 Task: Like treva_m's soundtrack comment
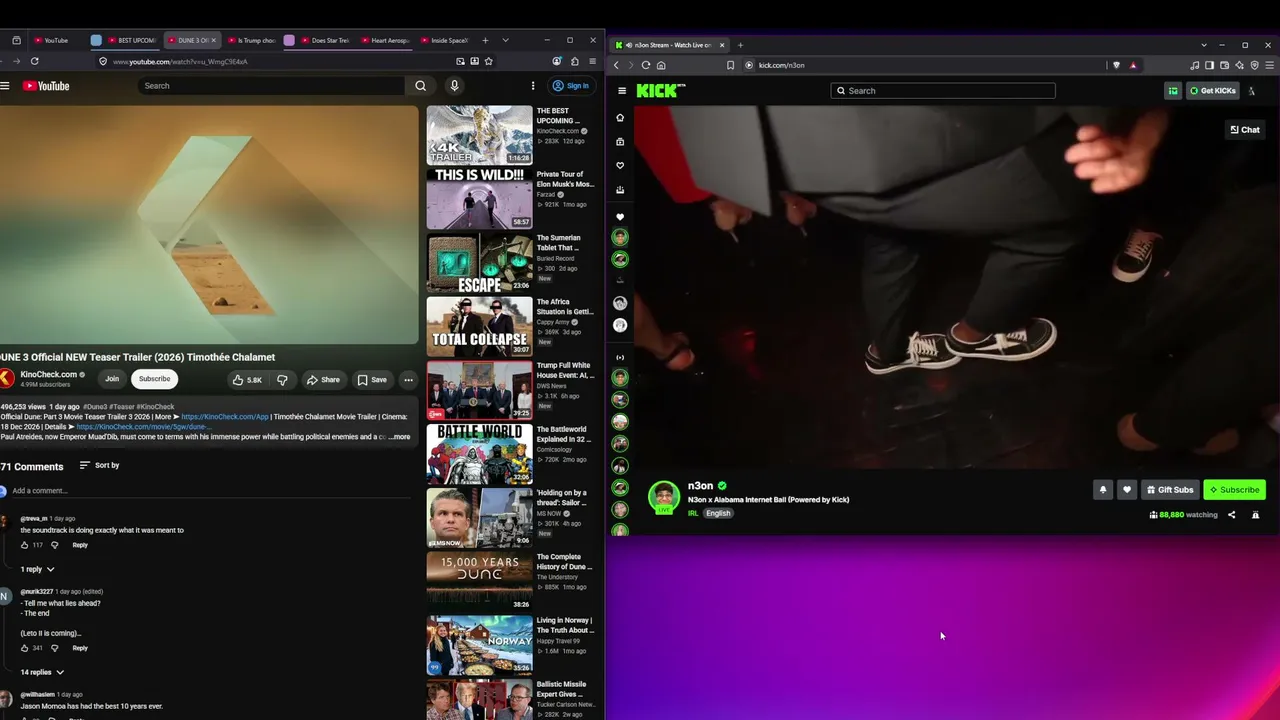pos(25,545)
